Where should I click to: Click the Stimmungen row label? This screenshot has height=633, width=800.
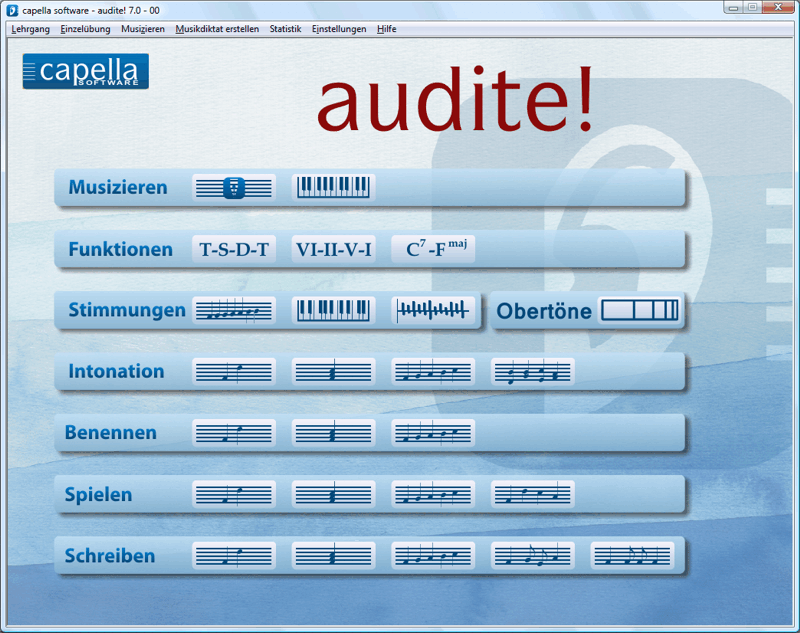(127, 310)
